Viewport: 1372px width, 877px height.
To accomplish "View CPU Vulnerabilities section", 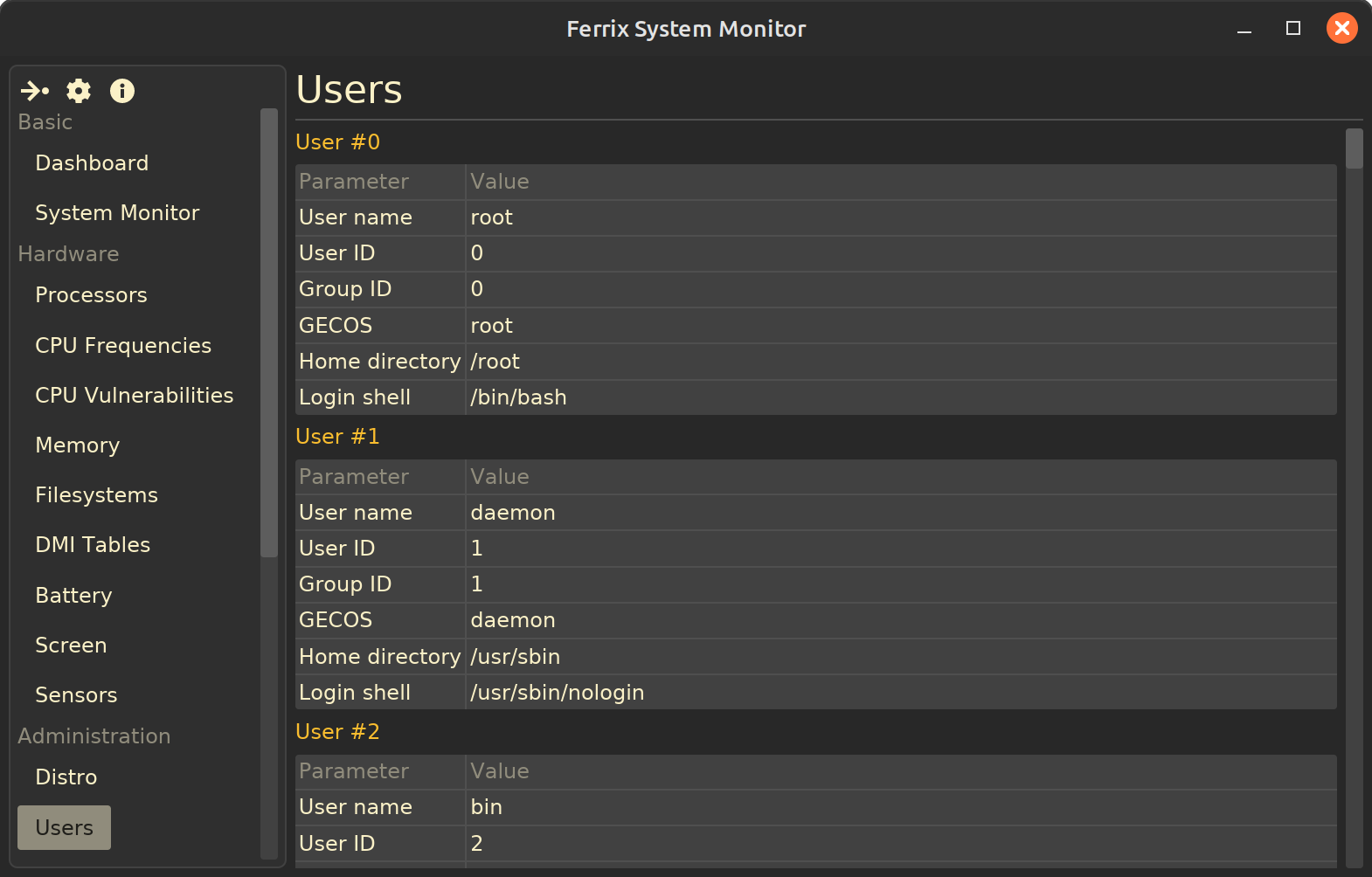I will 134,396.
